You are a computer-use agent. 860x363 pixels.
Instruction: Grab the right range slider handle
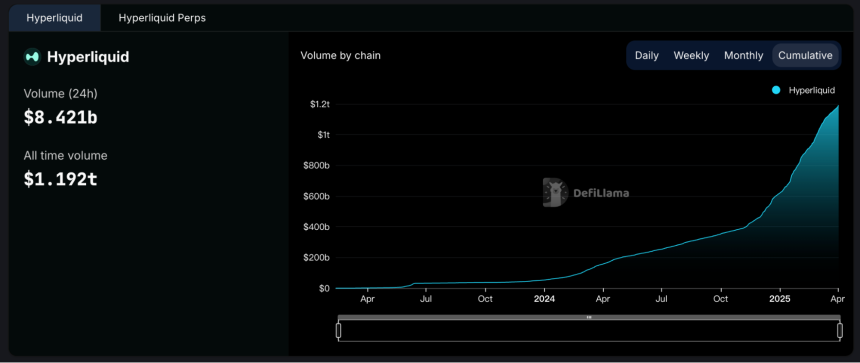point(840,331)
